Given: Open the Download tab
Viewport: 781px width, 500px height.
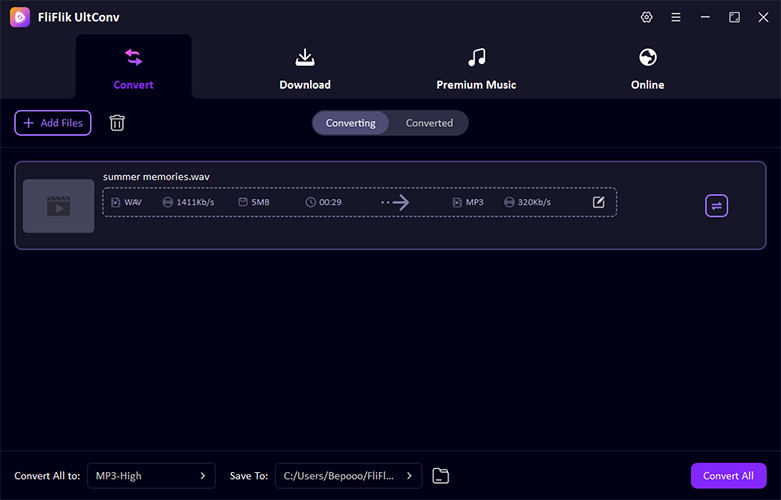Looking at the screenshot, I should (305, 68).
